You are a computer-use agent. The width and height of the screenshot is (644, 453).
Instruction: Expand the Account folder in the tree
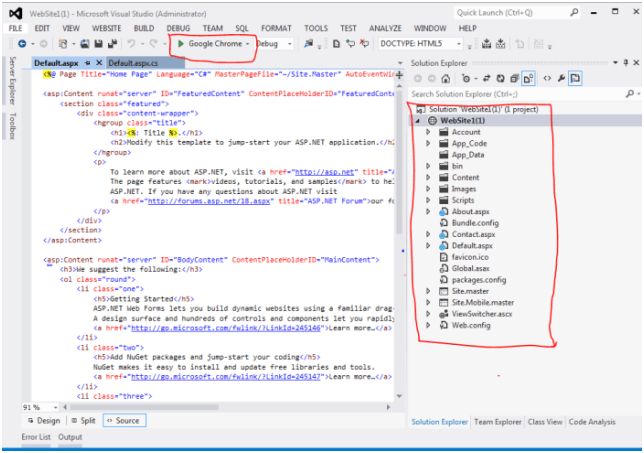pyautogui.click(x=428, y=132)
